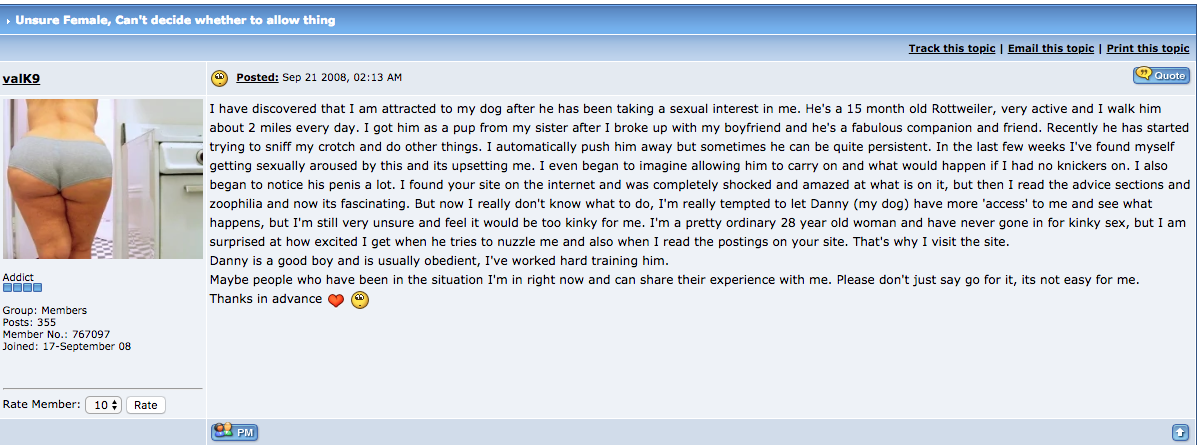The width and height of the screenshot is (1197, 445).
Task: Open a private message via PM button
Action: pyautogui.click(x=235, y=432)
